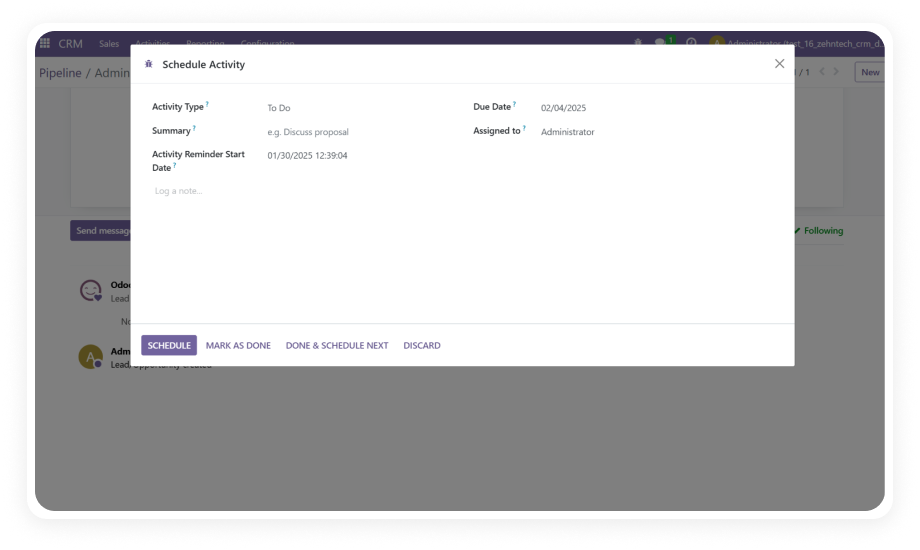The width and height of the screenshot is (920, 550).
Task: Focus the Summary input field
Action: 358,131
